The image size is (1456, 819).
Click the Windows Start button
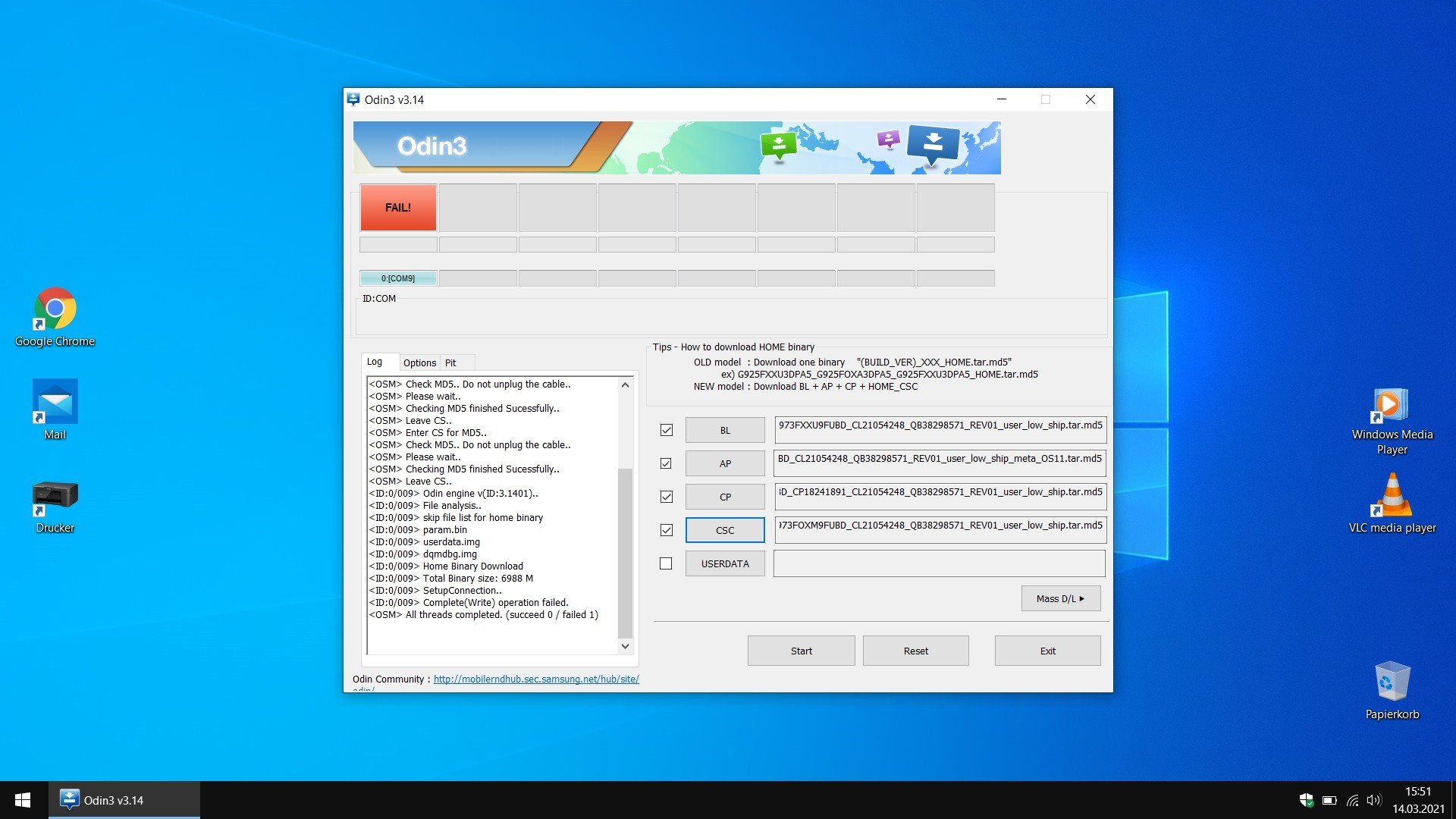[23, 800]
